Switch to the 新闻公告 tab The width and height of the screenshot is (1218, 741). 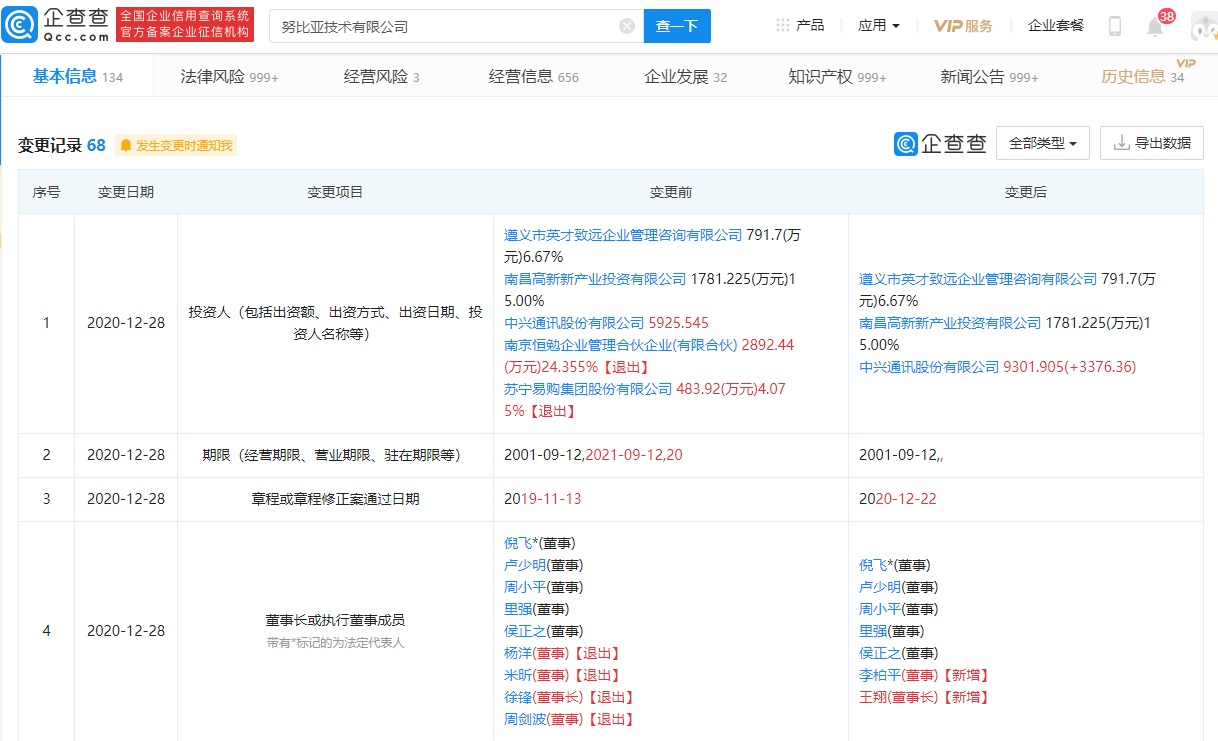point(989,76)
